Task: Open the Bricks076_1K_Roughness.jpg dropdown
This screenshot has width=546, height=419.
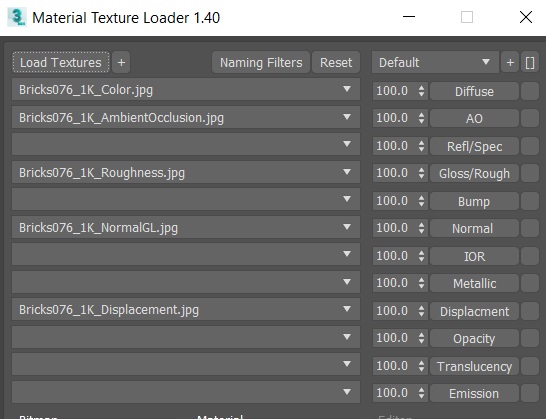Action: 186,172
